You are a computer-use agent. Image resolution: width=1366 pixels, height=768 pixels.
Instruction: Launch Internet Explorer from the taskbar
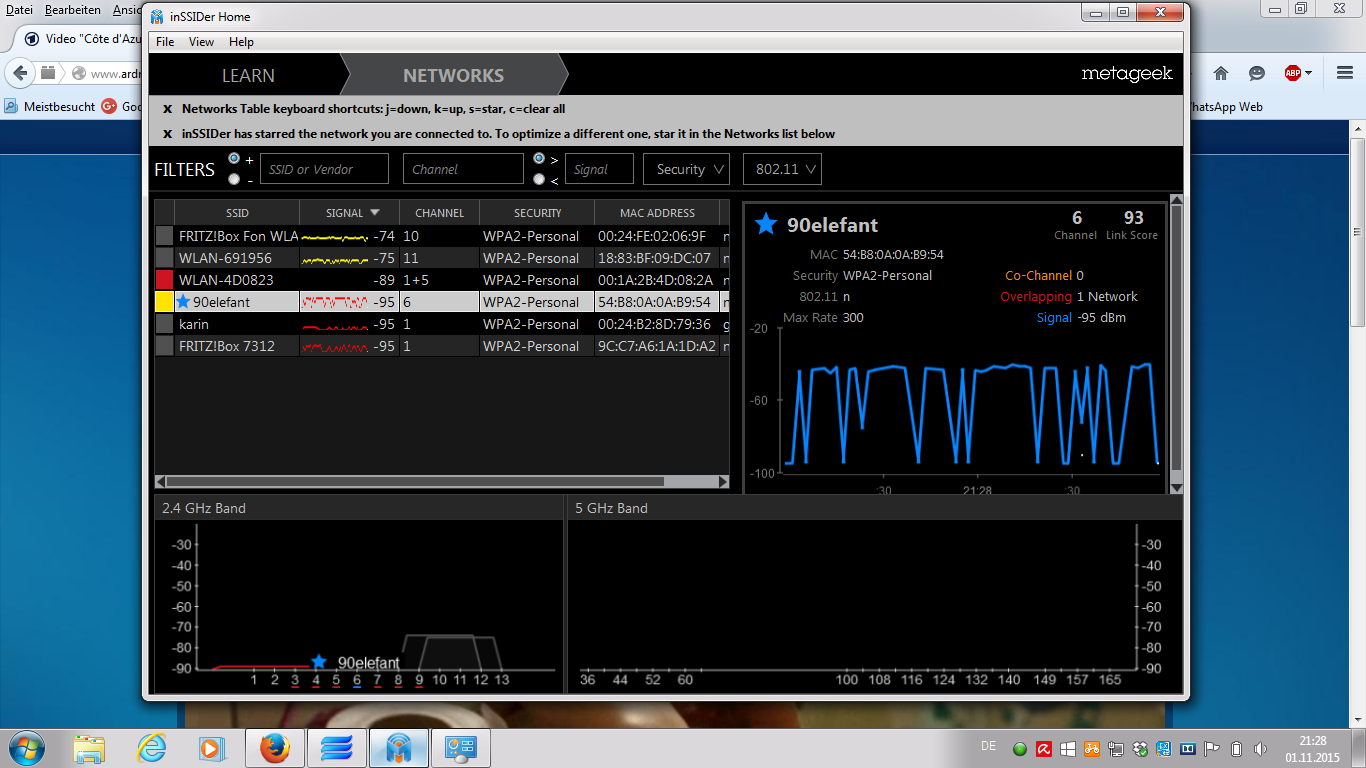151,748
